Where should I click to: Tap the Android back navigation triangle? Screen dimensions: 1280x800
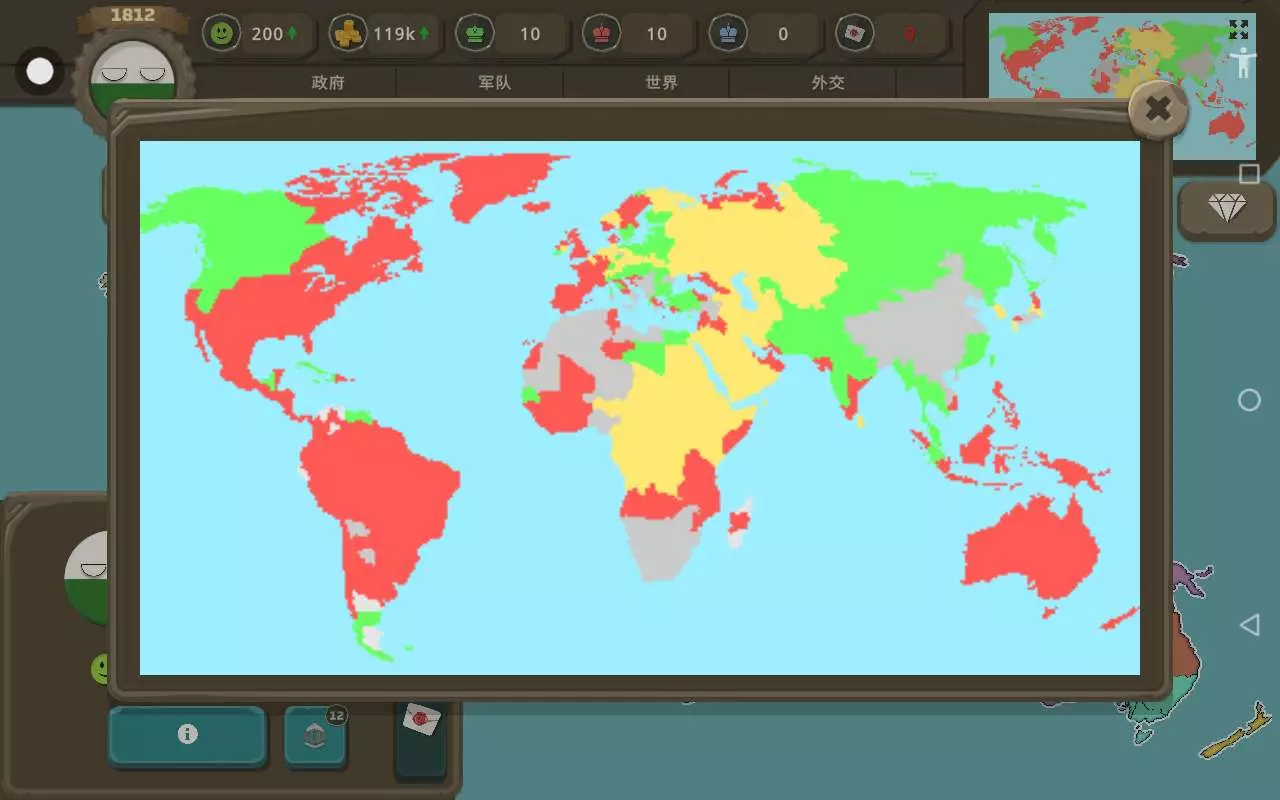(1249, 625)
